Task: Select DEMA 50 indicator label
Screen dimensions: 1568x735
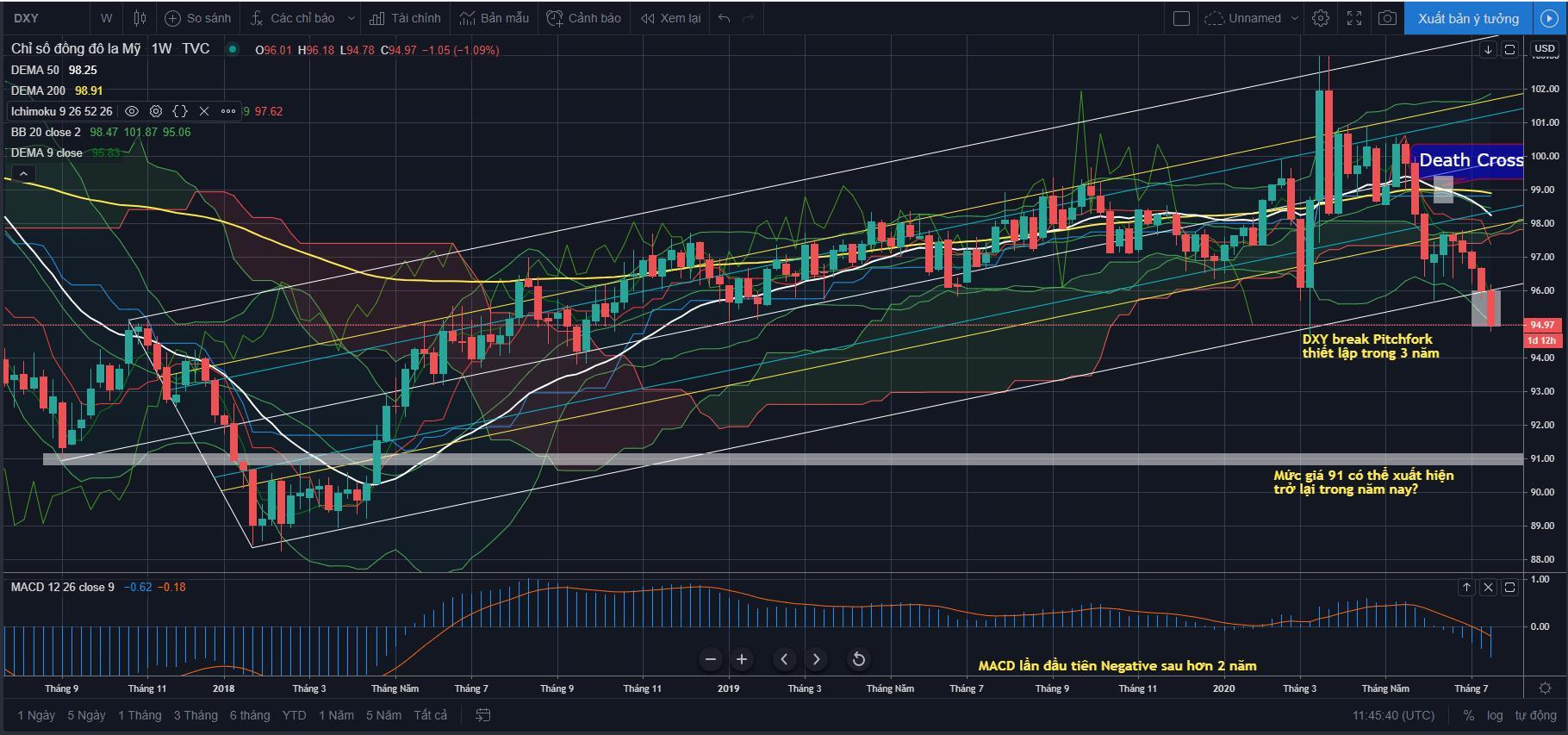Action: [35, 70]
